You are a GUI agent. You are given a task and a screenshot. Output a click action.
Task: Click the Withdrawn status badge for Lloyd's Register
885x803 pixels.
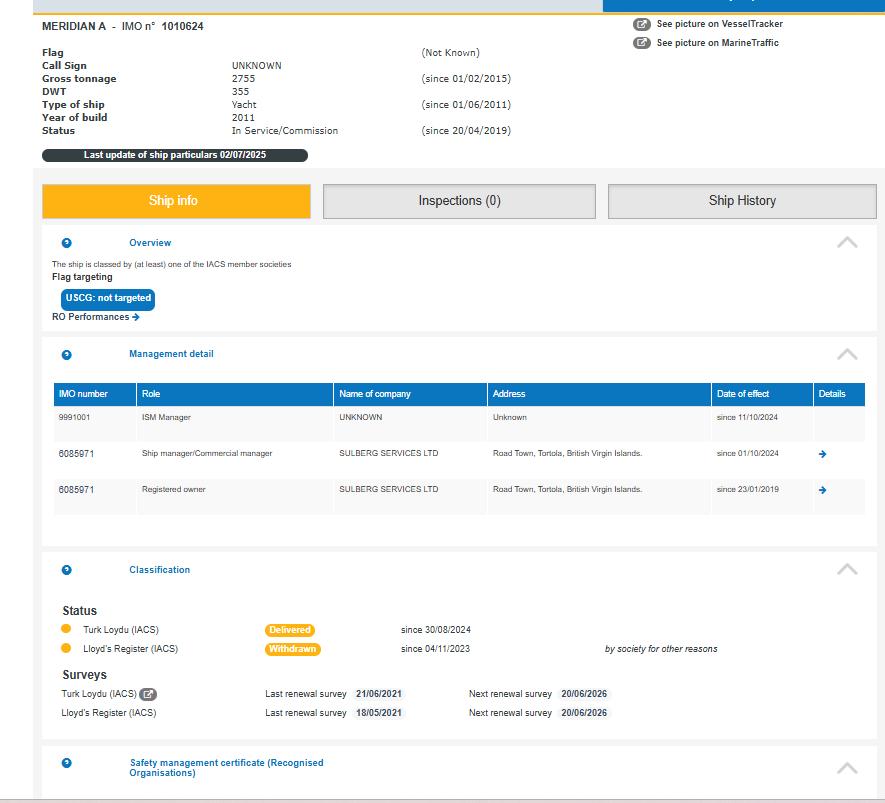(292, 649)
